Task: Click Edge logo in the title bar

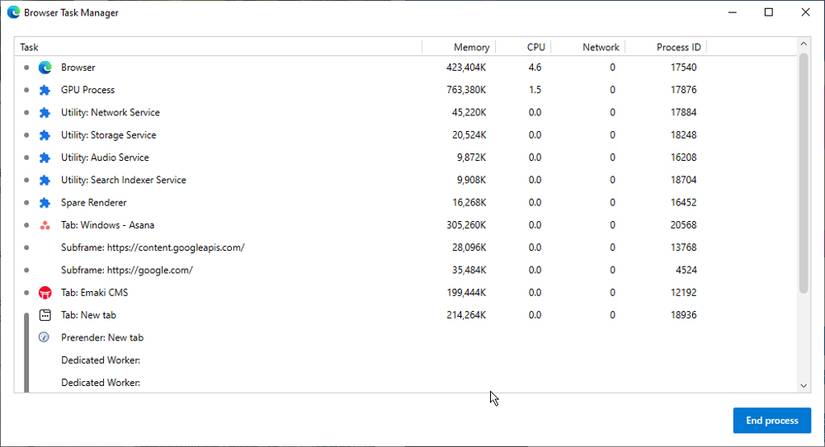Action: tap(13, 13)
